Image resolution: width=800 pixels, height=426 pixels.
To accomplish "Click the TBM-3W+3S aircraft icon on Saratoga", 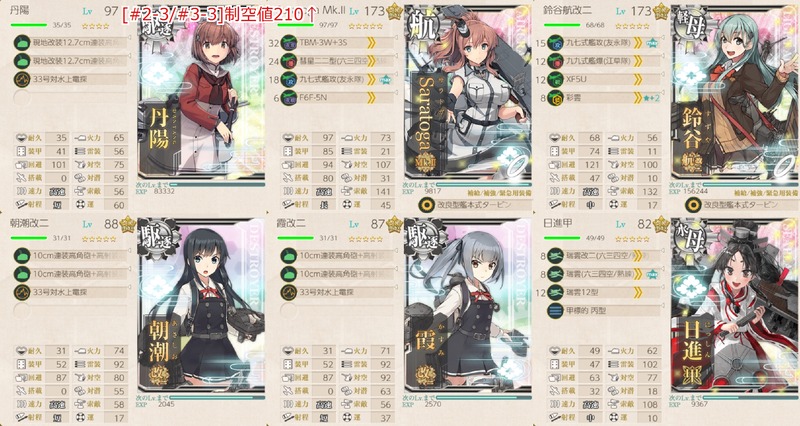I will (289, 43).
